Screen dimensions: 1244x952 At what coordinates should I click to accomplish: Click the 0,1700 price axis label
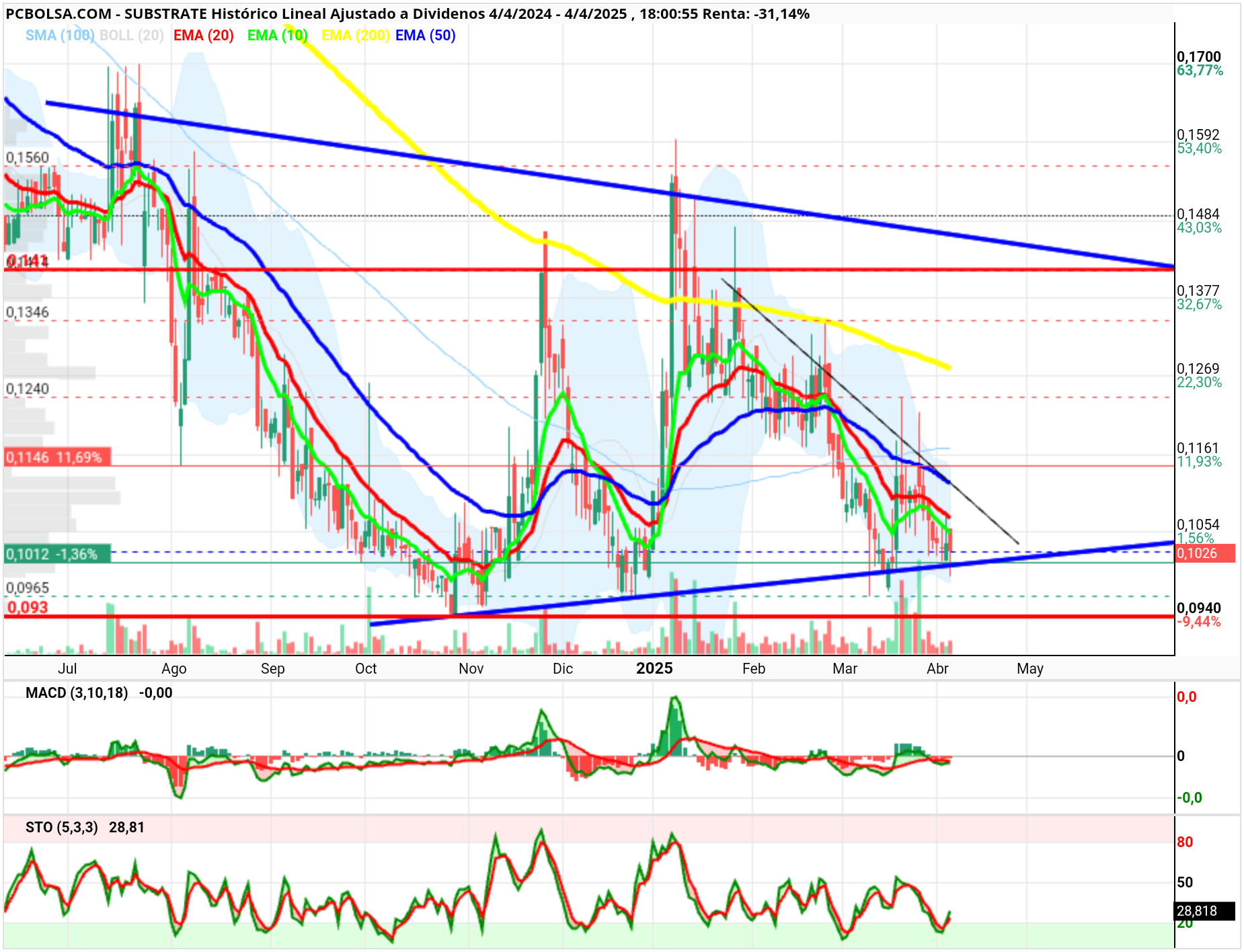point(1199,57)
